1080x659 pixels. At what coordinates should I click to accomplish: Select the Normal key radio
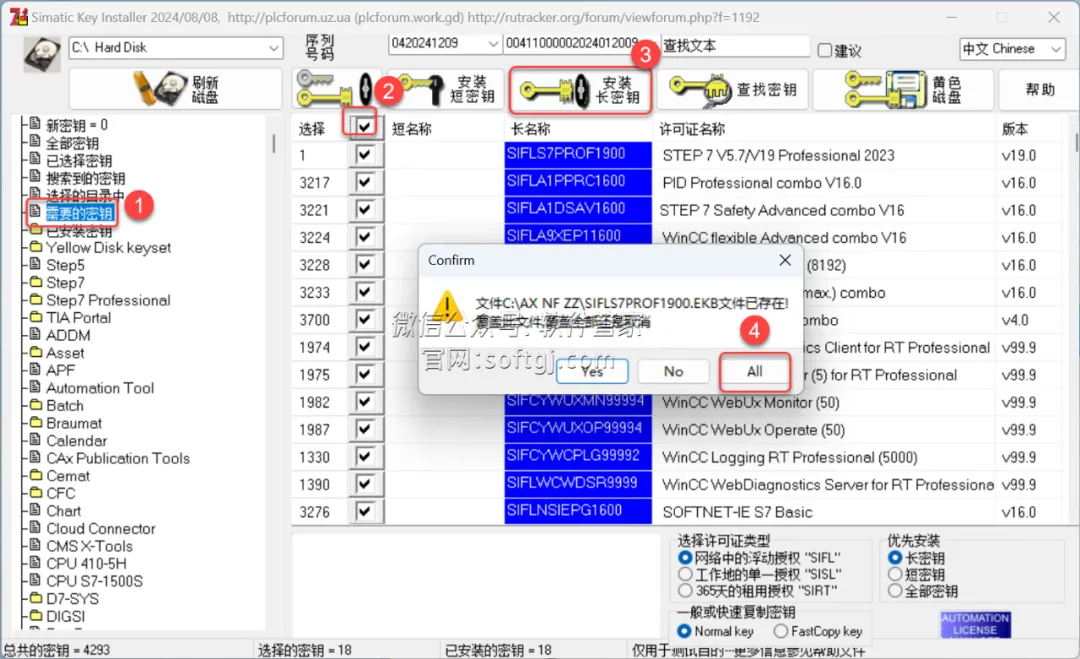click(684, 631)
